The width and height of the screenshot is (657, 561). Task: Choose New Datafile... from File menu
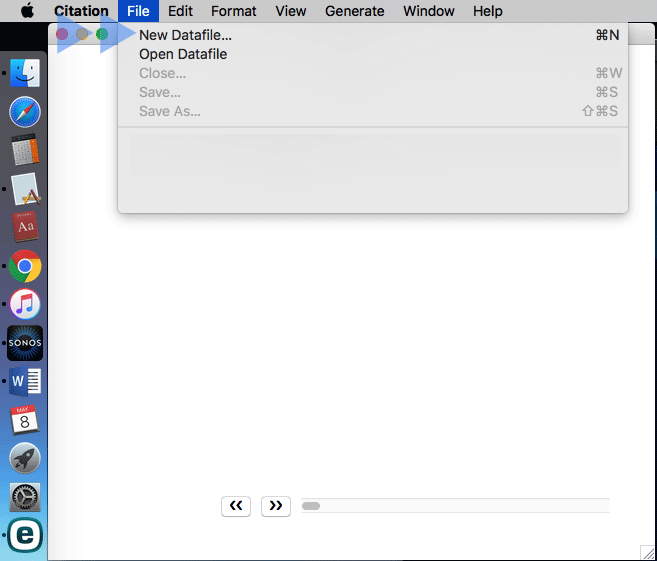point(185,35)
